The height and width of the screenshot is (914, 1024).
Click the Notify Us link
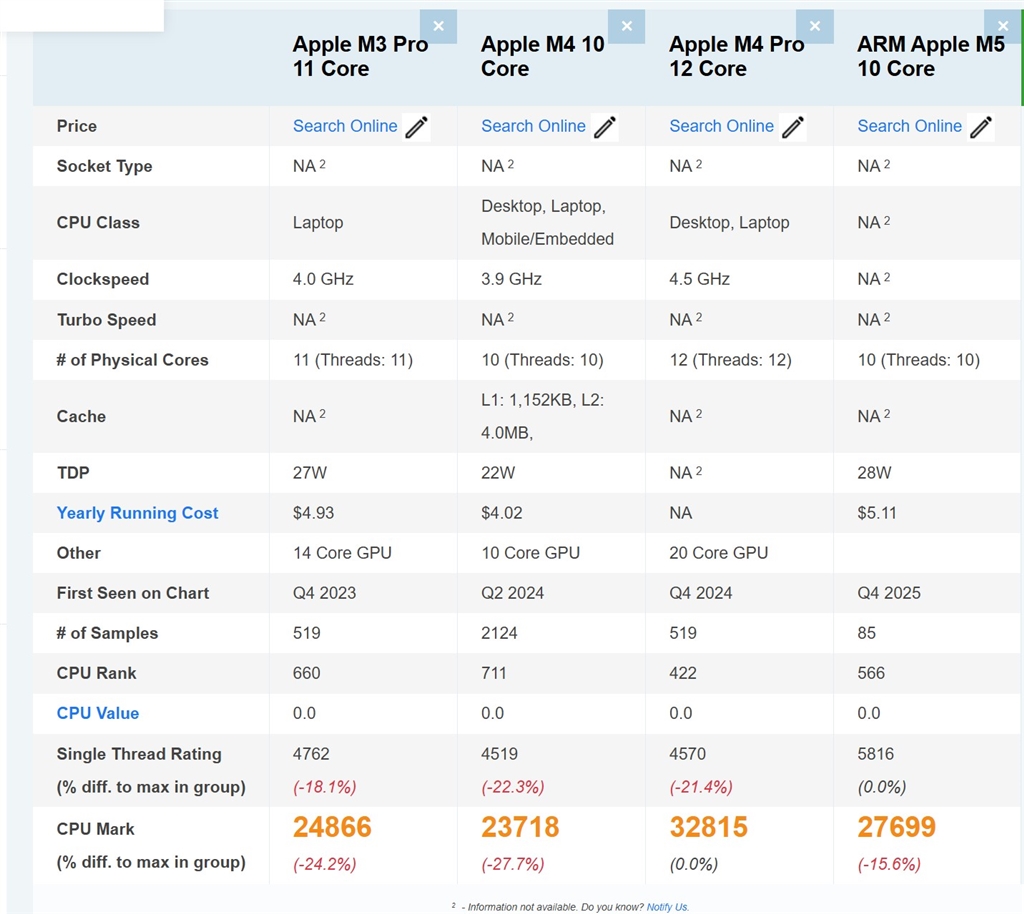[667, 907]
